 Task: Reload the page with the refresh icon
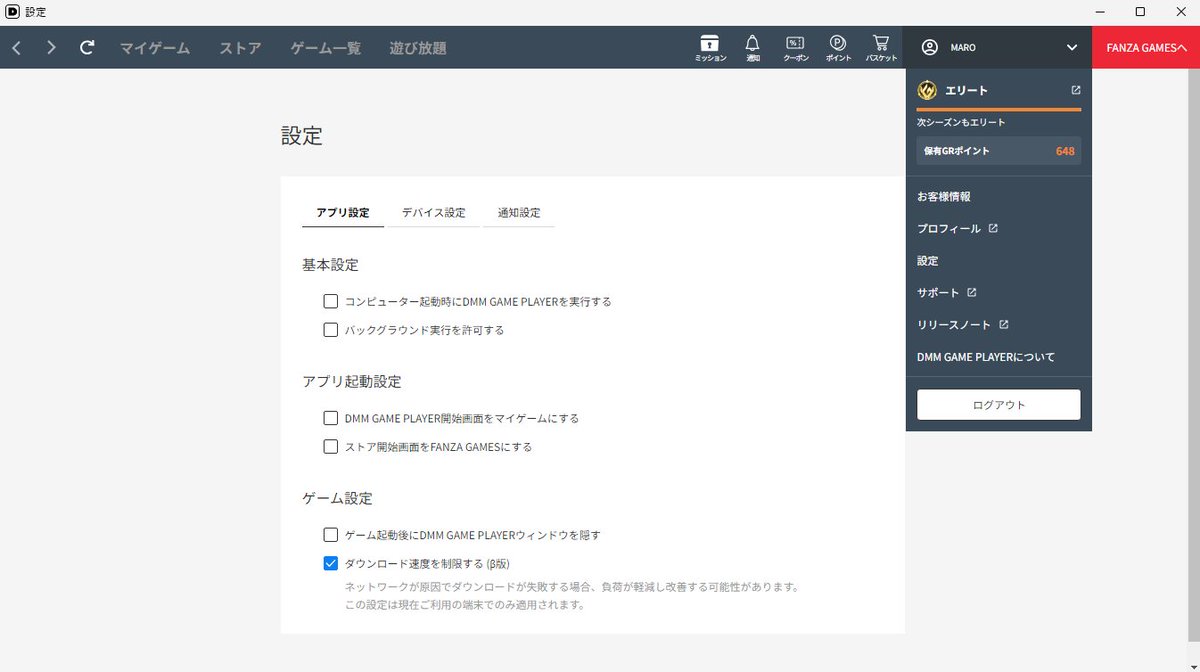pyautogui.click(x=88, y=47)
